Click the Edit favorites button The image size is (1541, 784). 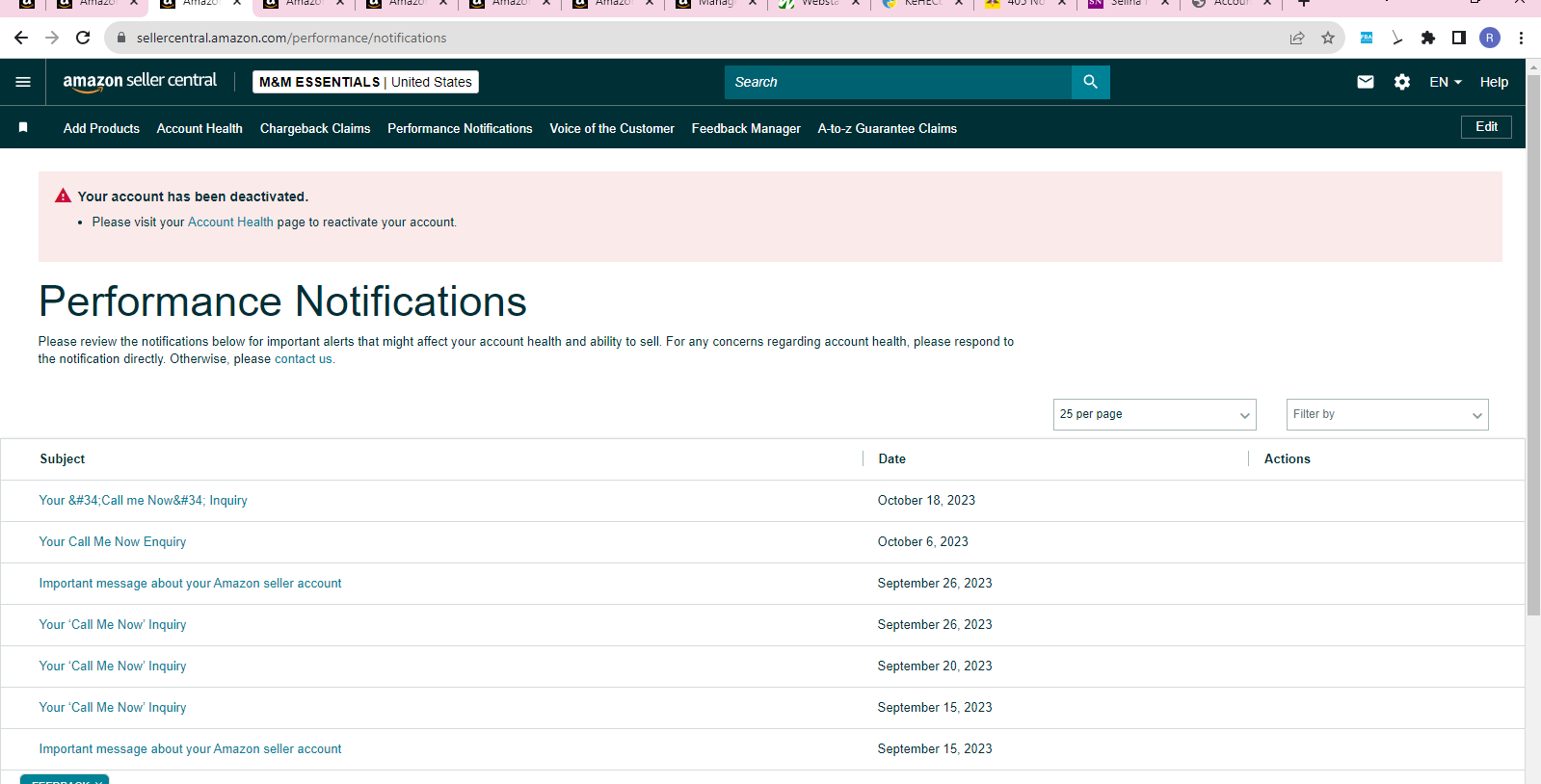1486,127
